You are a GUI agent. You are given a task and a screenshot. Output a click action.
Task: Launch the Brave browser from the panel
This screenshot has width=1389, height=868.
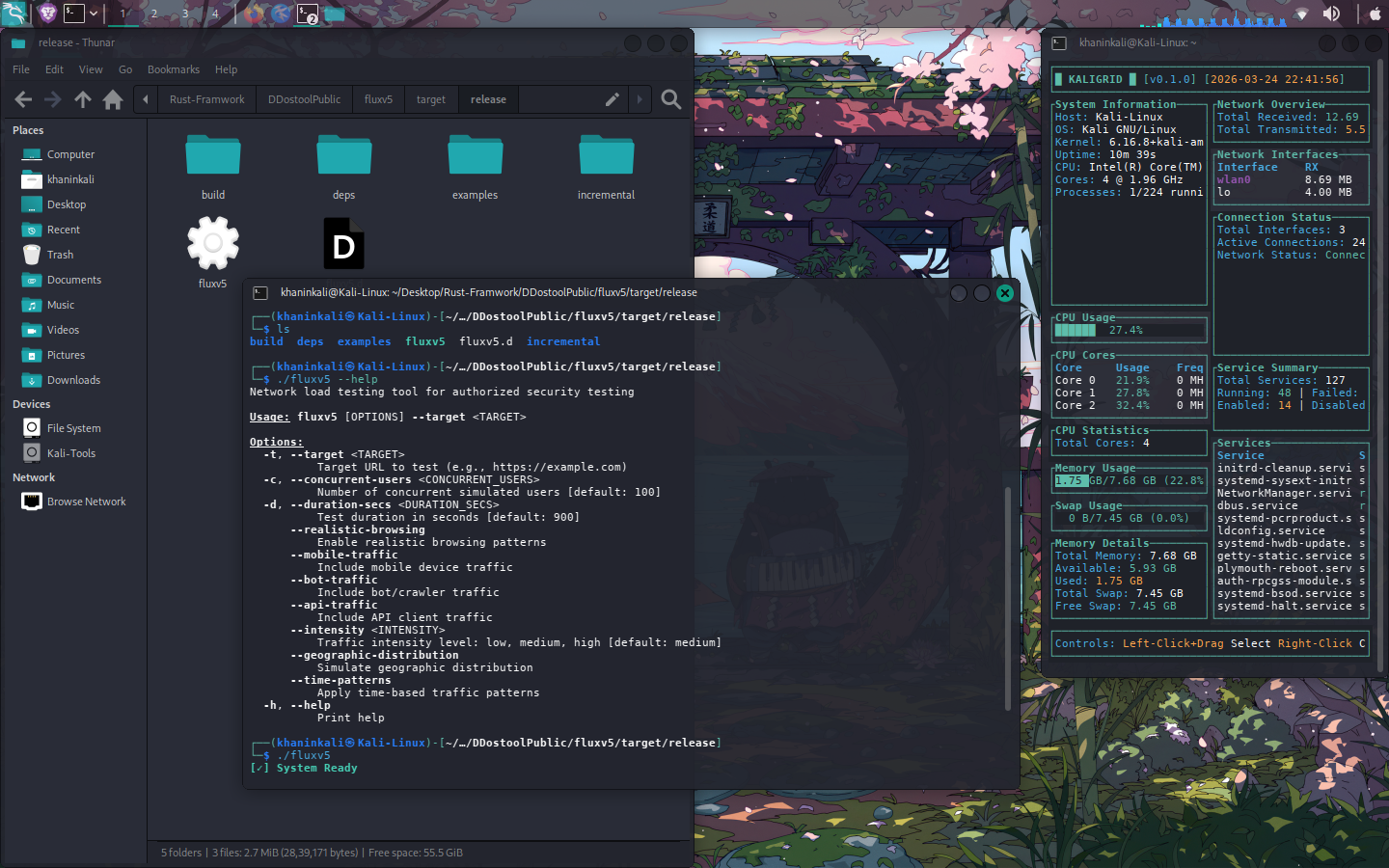[x=47, y=14]
